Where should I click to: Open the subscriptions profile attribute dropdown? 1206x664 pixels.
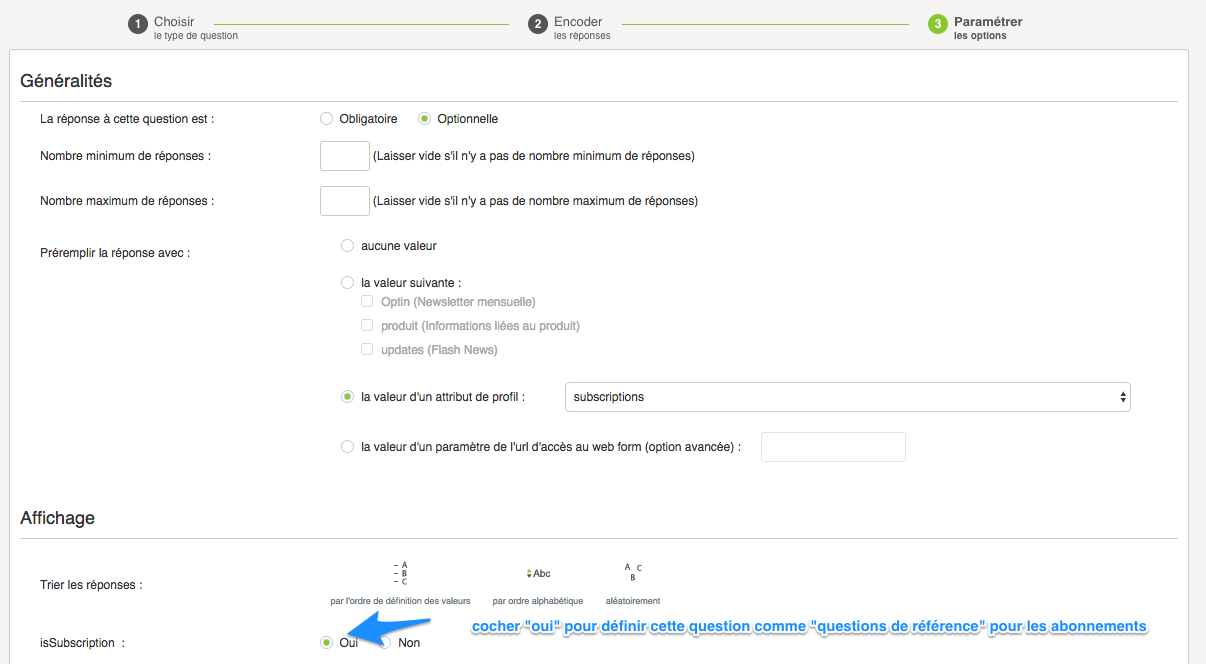click(x=847, y=397)
